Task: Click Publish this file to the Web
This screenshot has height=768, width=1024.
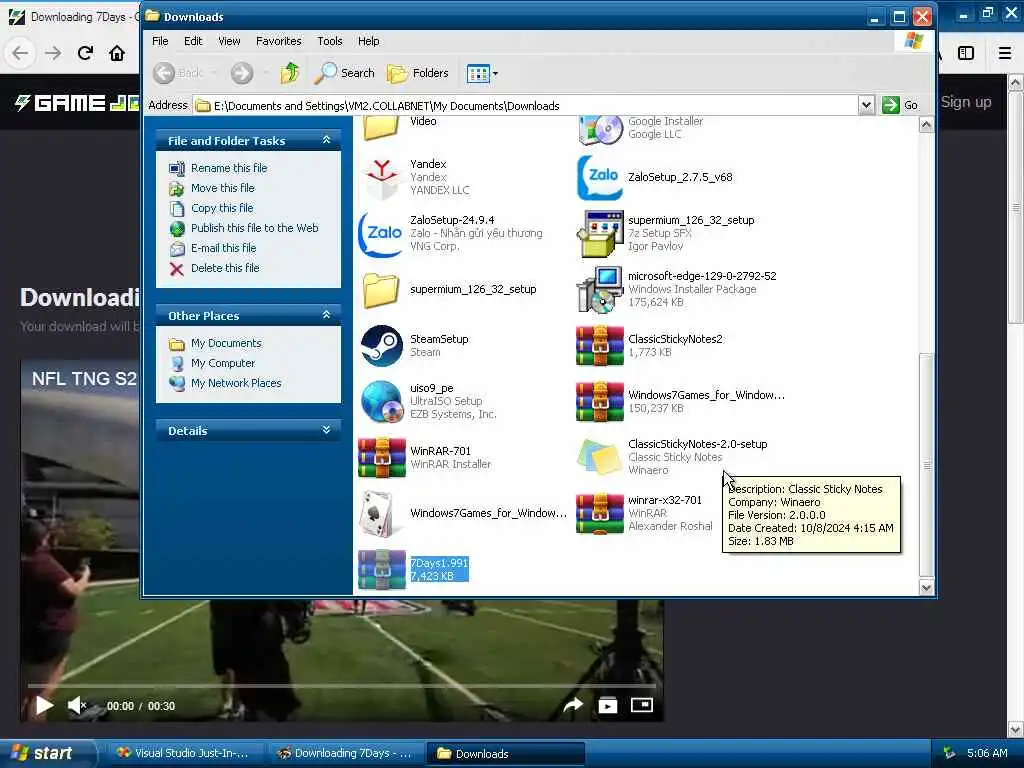Action: [255, 228]
